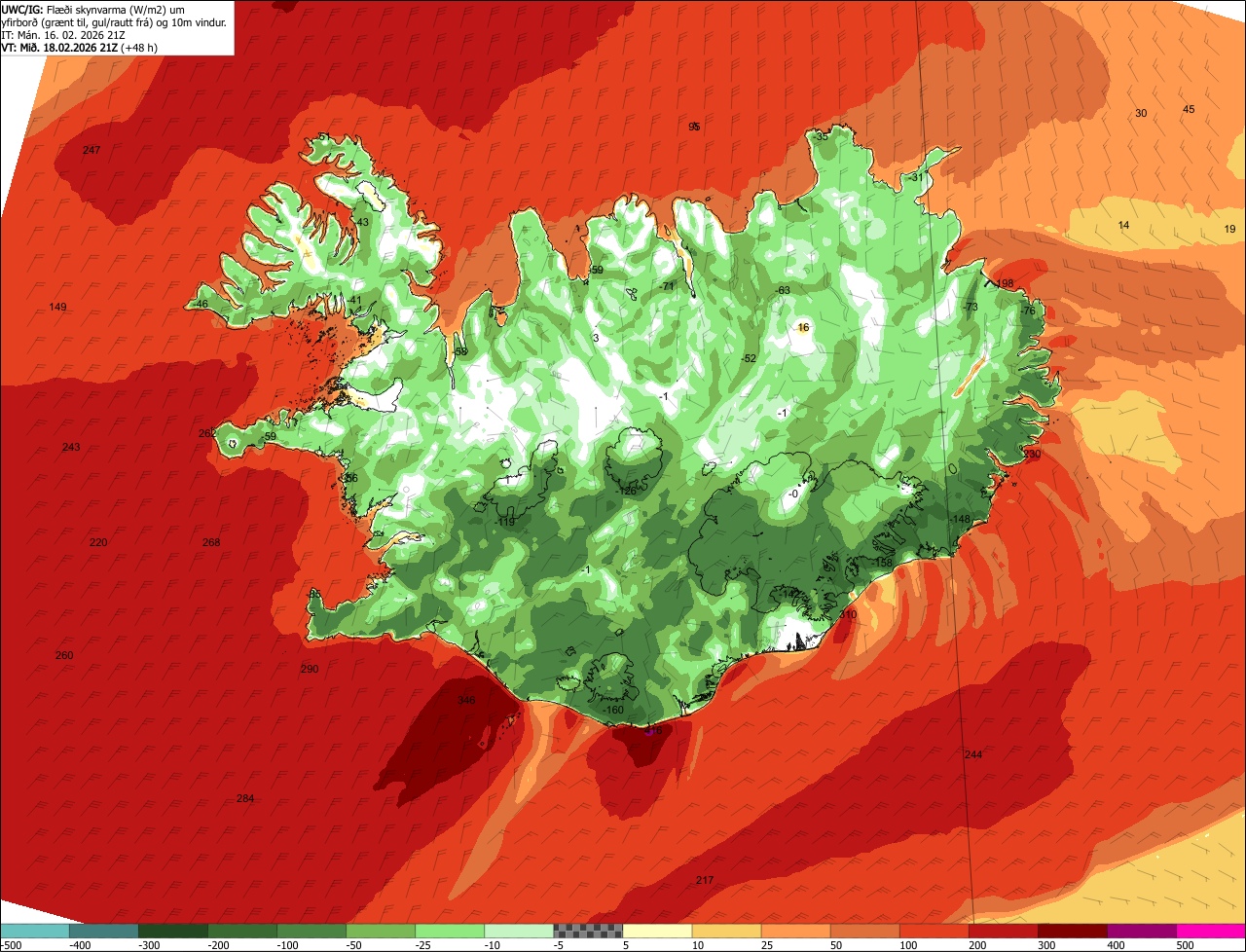Click the '14' value in the yellow area

pos(1123,225)
